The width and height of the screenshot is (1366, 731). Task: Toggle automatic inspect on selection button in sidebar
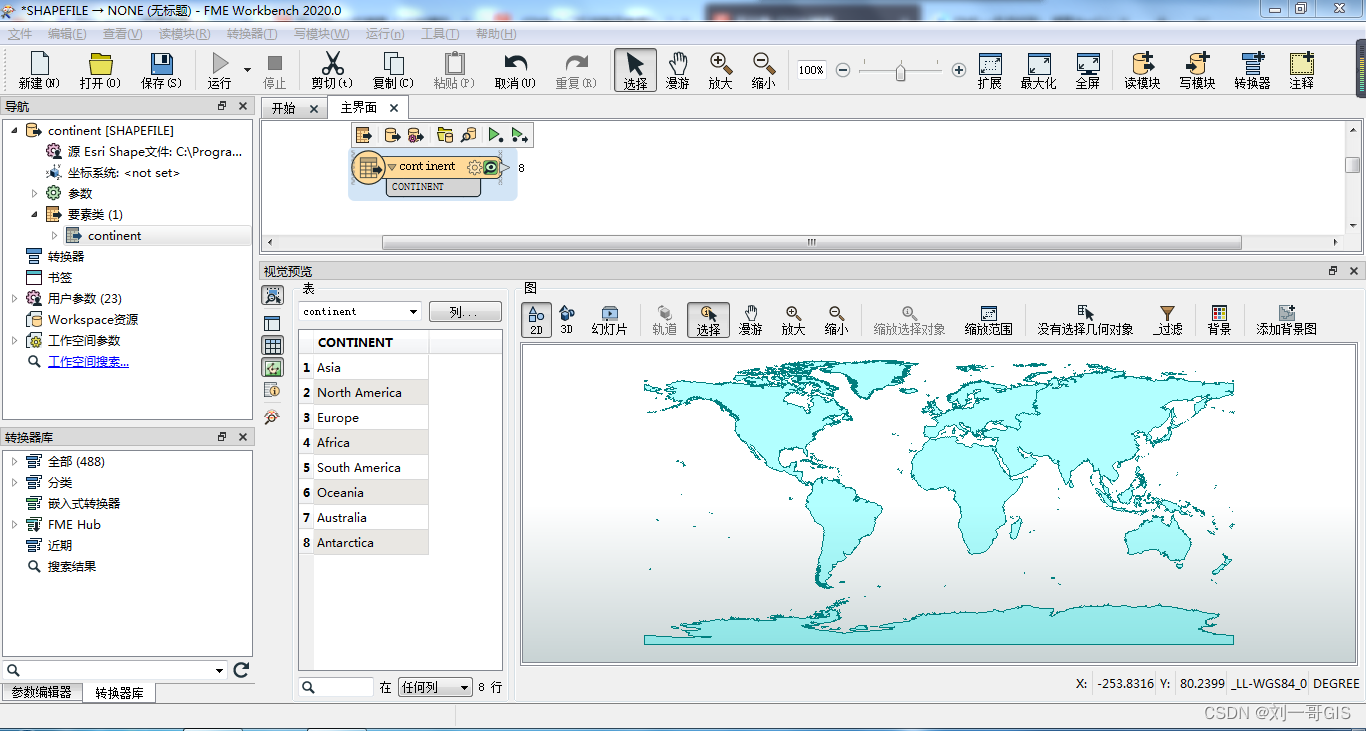[272, 295]
